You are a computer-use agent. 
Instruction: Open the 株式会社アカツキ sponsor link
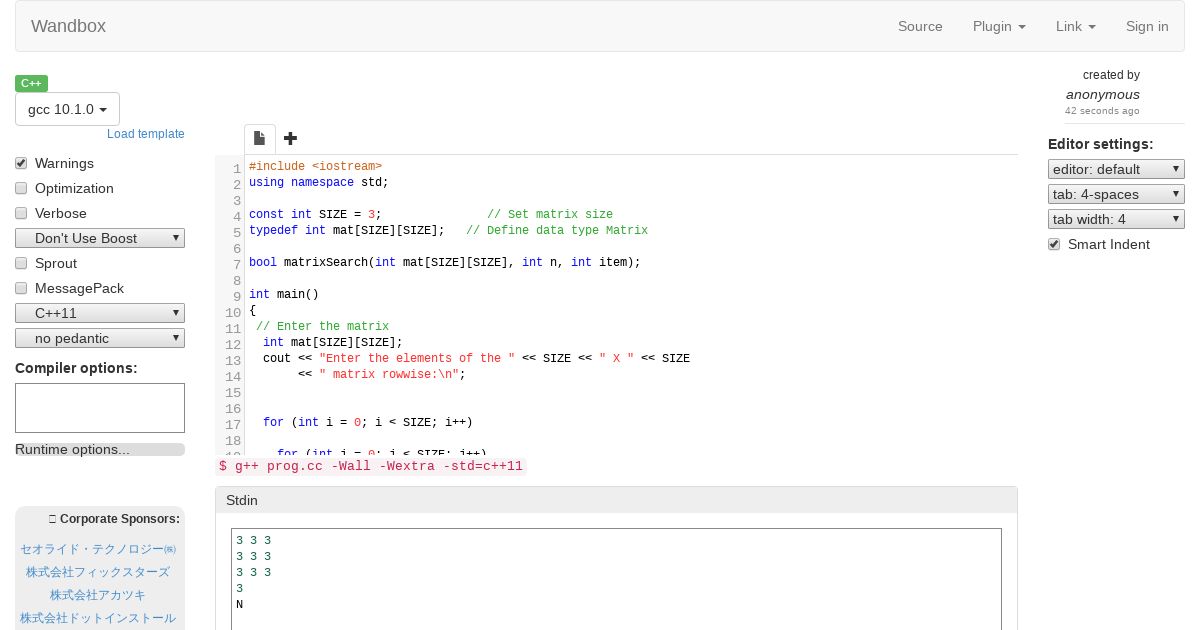[98, 595]
